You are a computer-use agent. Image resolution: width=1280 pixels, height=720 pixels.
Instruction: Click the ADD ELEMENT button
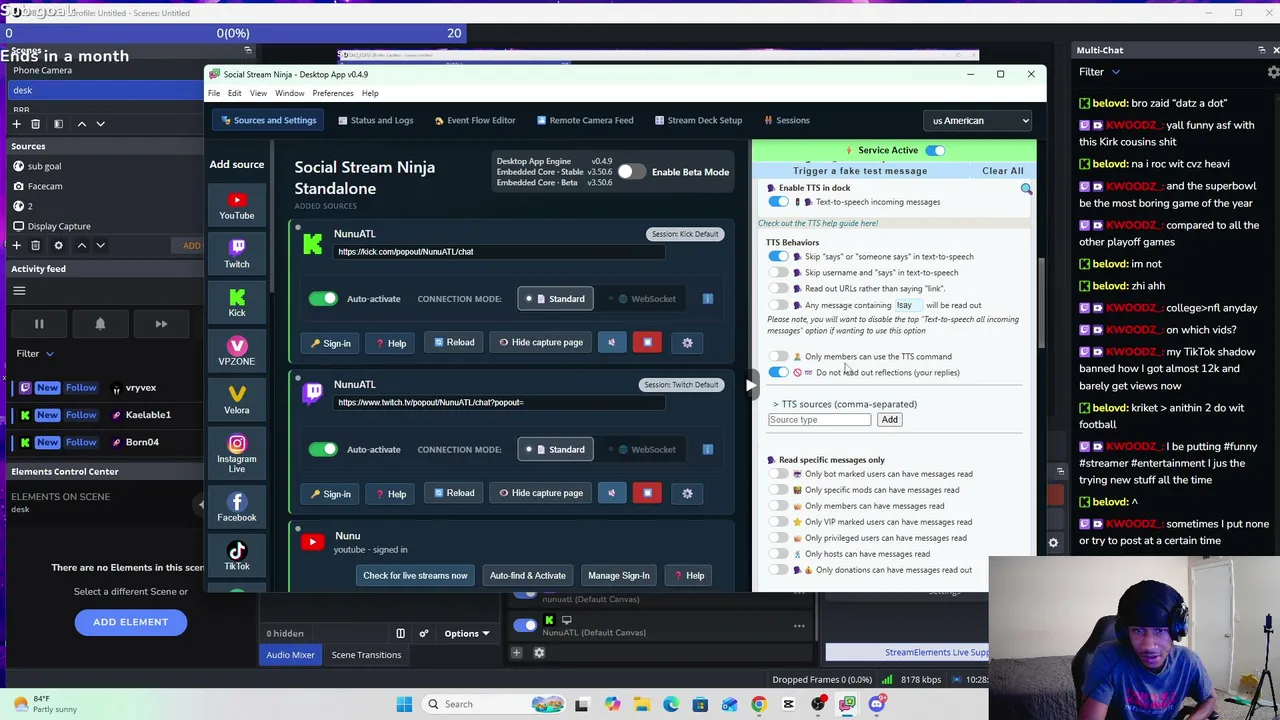[x=130, y=622]
